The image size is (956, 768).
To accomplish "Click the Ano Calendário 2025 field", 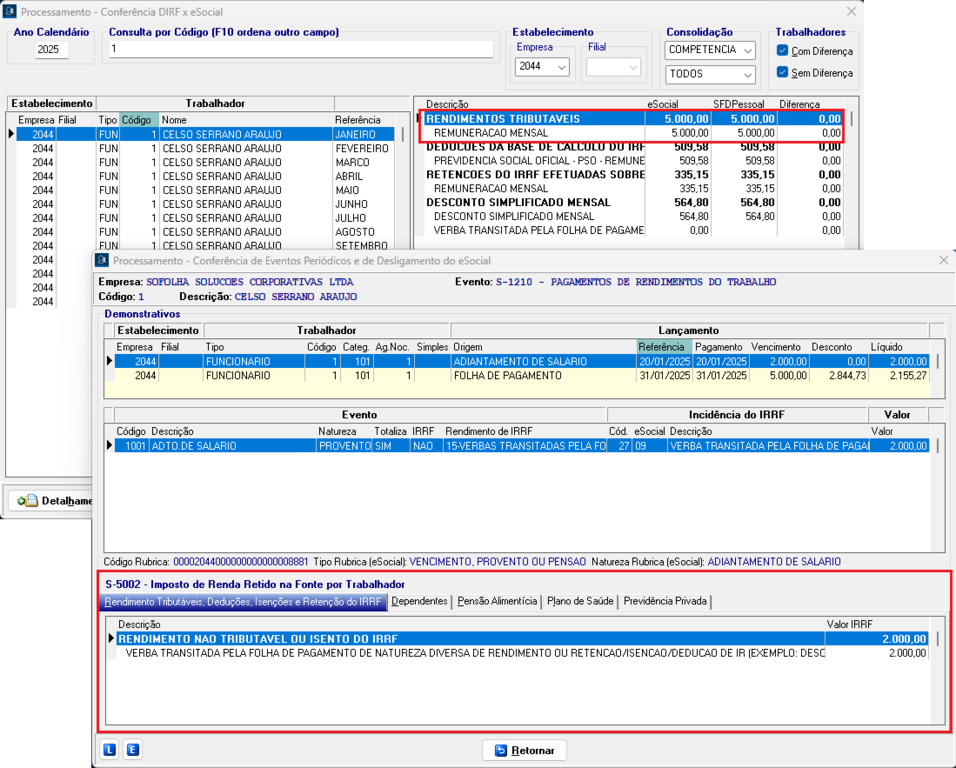I will [51, 49].
